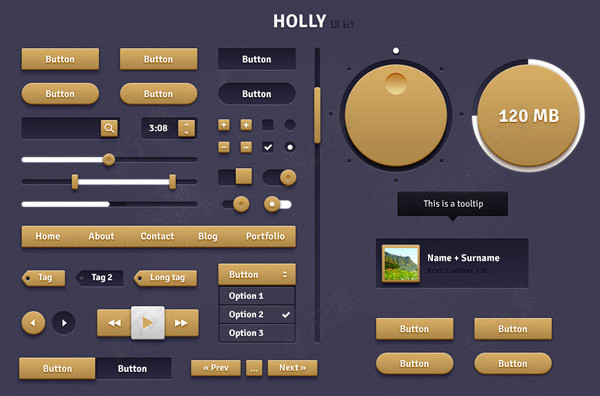Click the « Prev pagination button
Image resolution: width=600 pixels, height=396 pixels.
(216, 368)
